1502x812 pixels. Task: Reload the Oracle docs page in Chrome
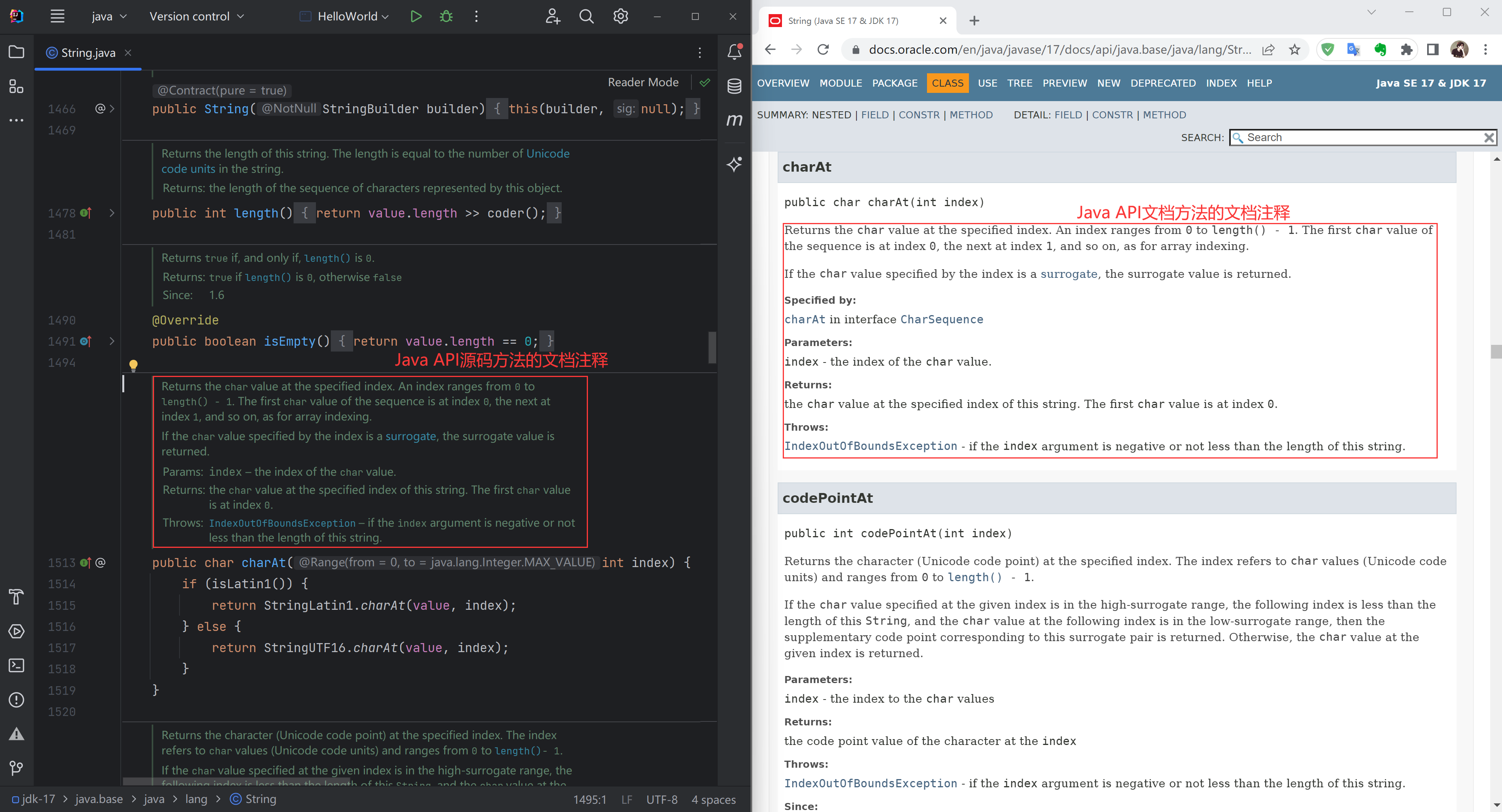[x=823, y=49]
